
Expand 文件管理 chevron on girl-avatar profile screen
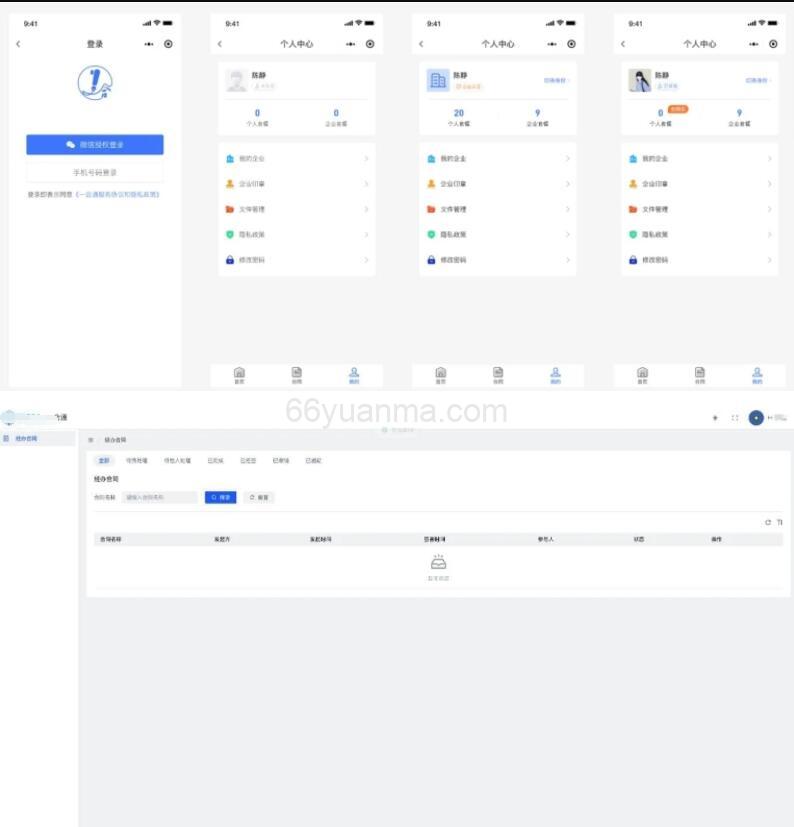769,210
